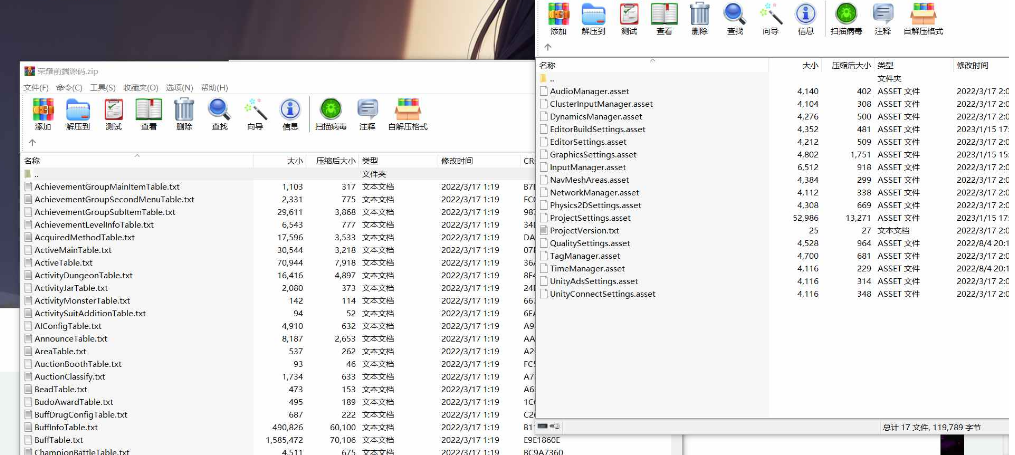This screenshot has height=455, width=1015.
Task: Click View (查看) icon in right archive window
Action: (663, 17)
